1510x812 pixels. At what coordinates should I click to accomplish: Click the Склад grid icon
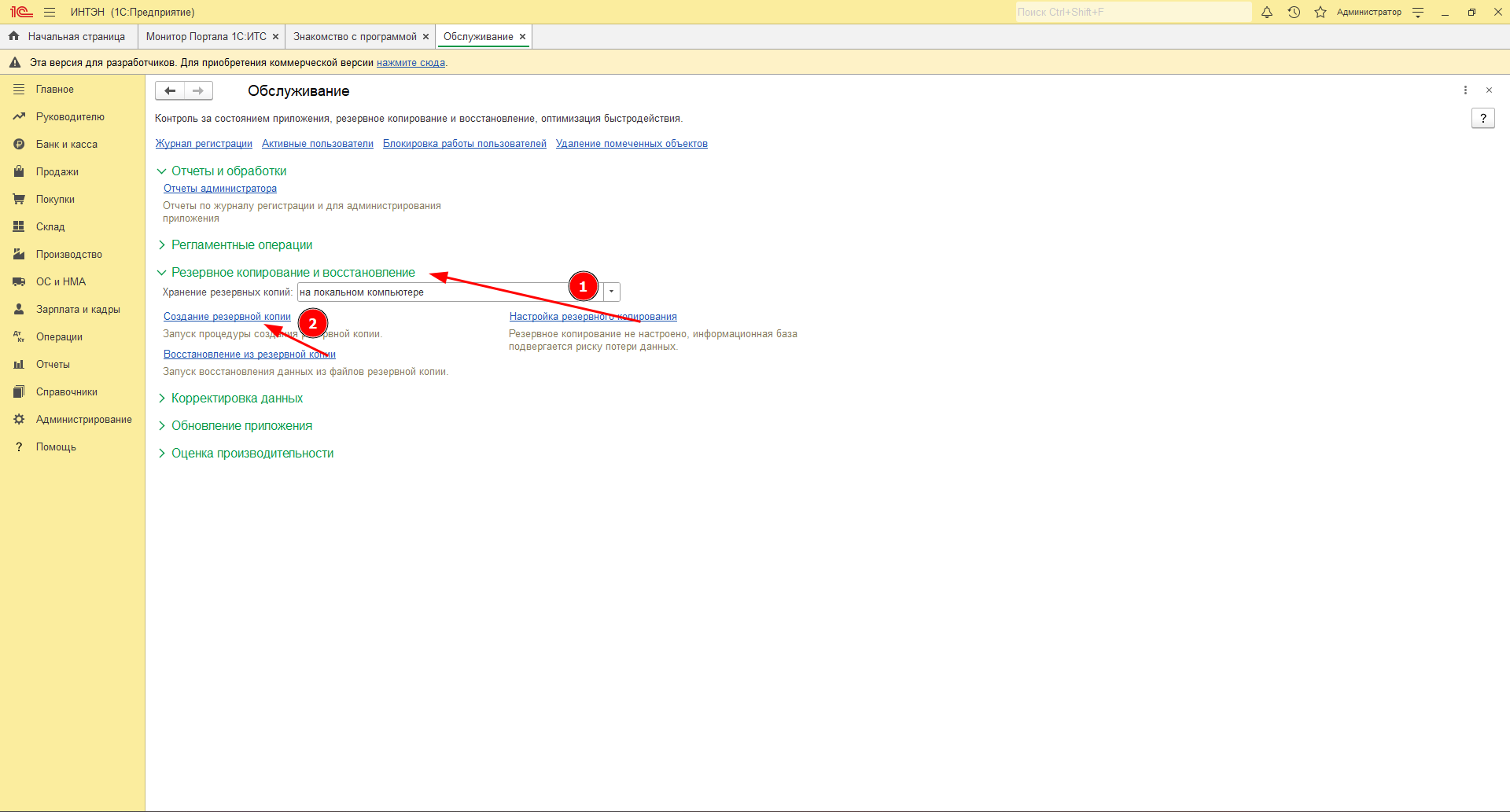click(19, 227)
